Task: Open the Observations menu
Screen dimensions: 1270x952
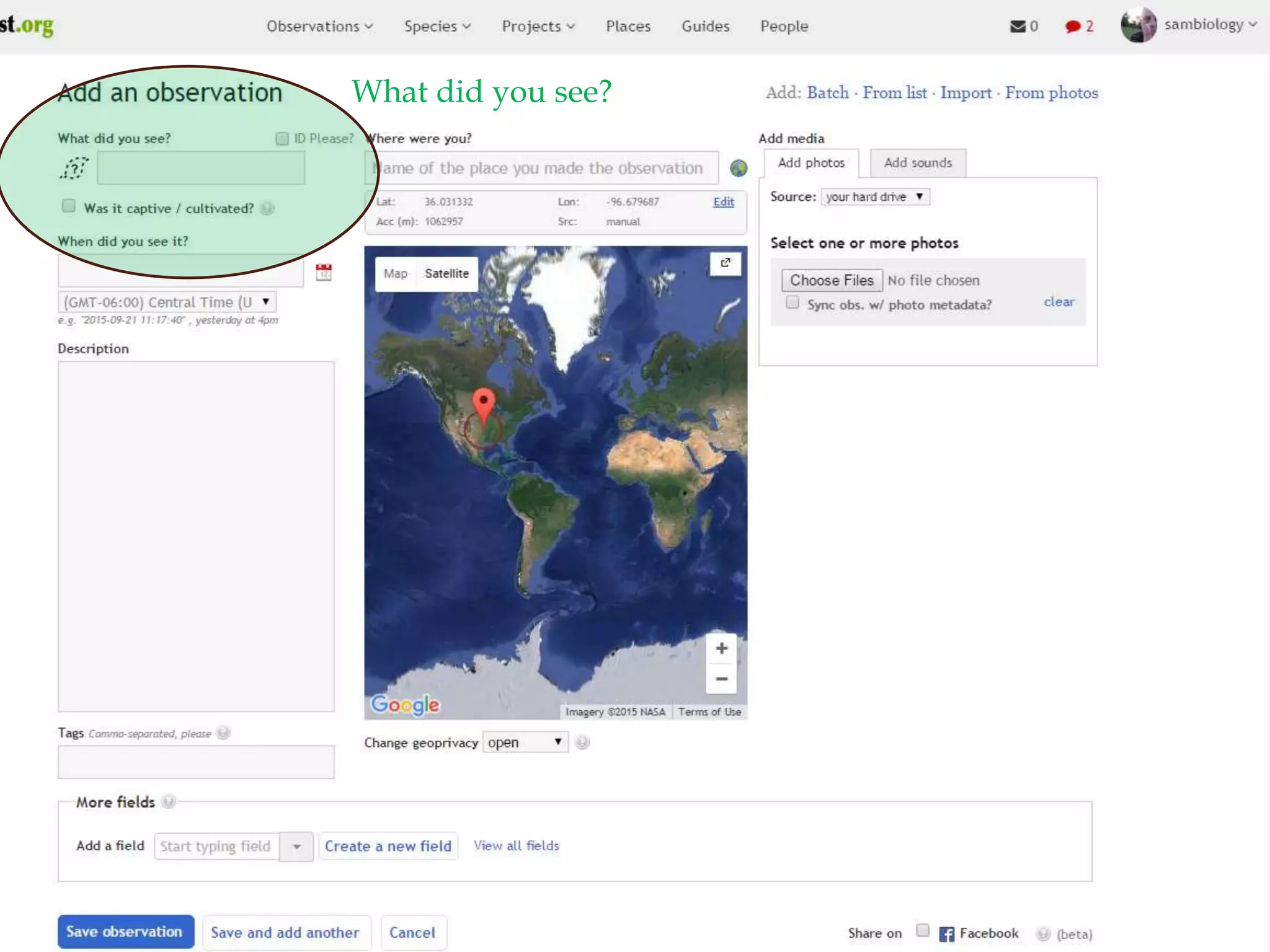Action: (319, 27)
